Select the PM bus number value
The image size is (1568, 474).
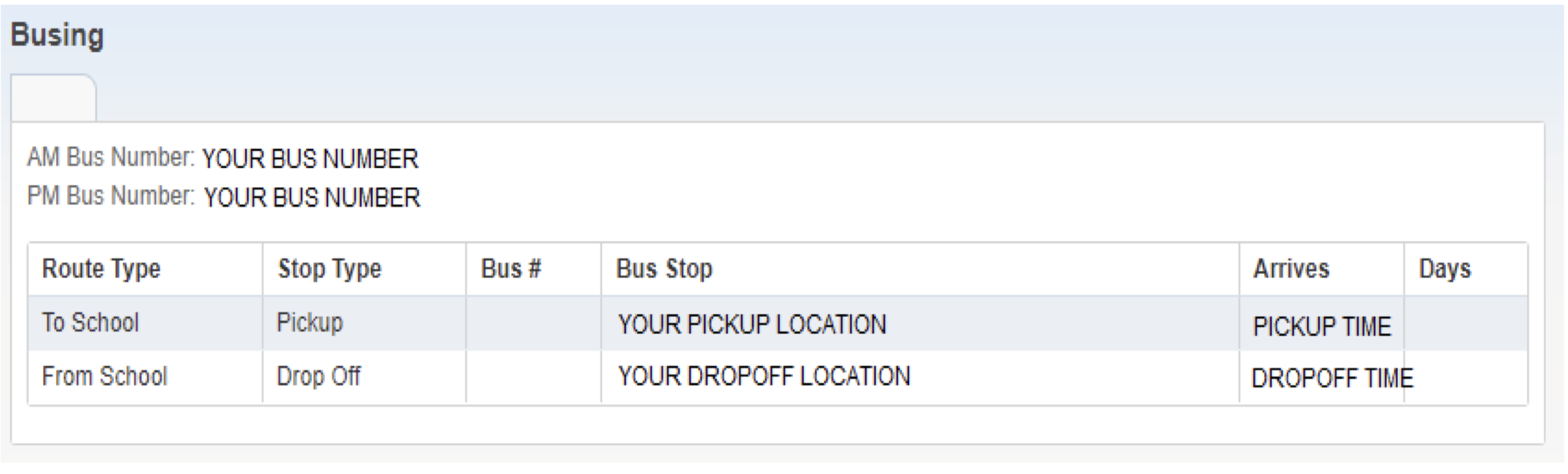tap(312, 198)
